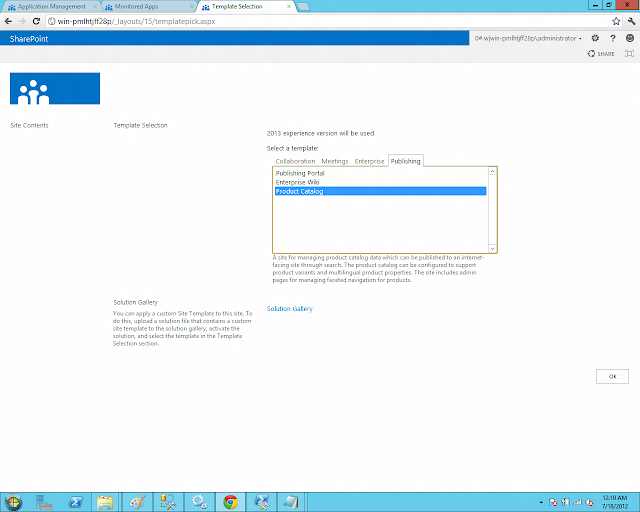Click the template list scroll down arrow
The image size is (640, 512).
click(x=493, y=248)
